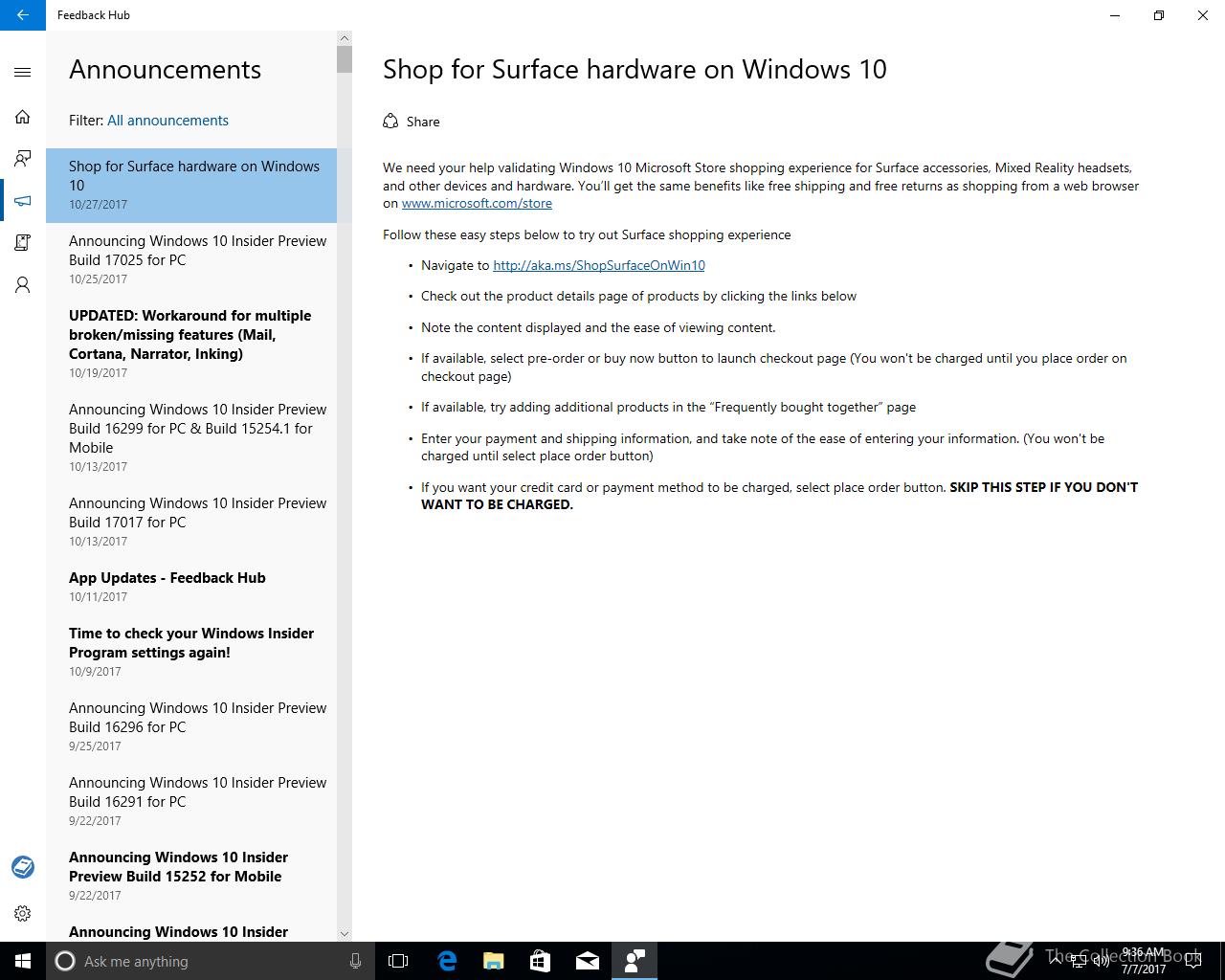Image resolution: width=1225 pixels, height=980 pixels.
Task: Open the Settings gear icon
Action: coord(23,913)
